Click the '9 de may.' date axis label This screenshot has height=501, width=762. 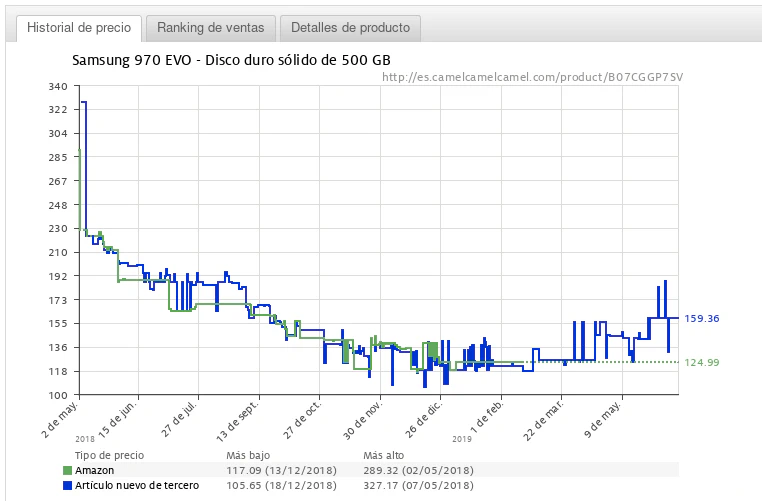point(605,418)
